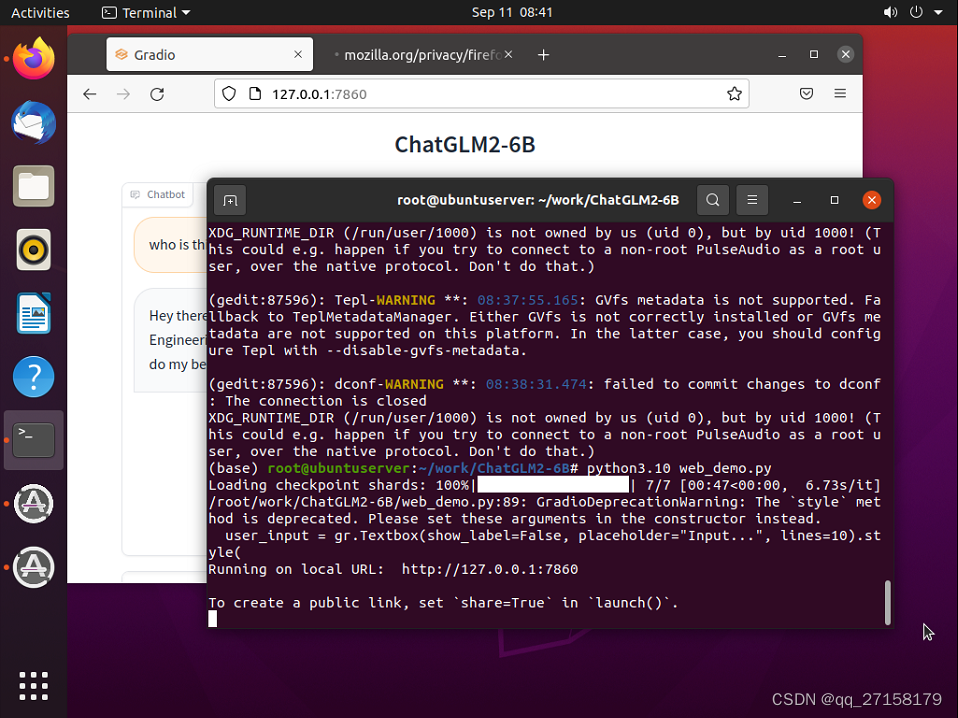The width and height of the screenshot is (958, 718).
Task: Select the Terminal icon in dock
Action: pos(34,440)
